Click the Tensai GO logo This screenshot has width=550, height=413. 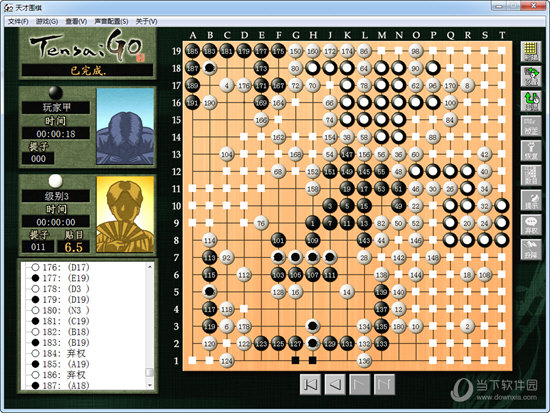pyautogui.click(x=87, y=46)
